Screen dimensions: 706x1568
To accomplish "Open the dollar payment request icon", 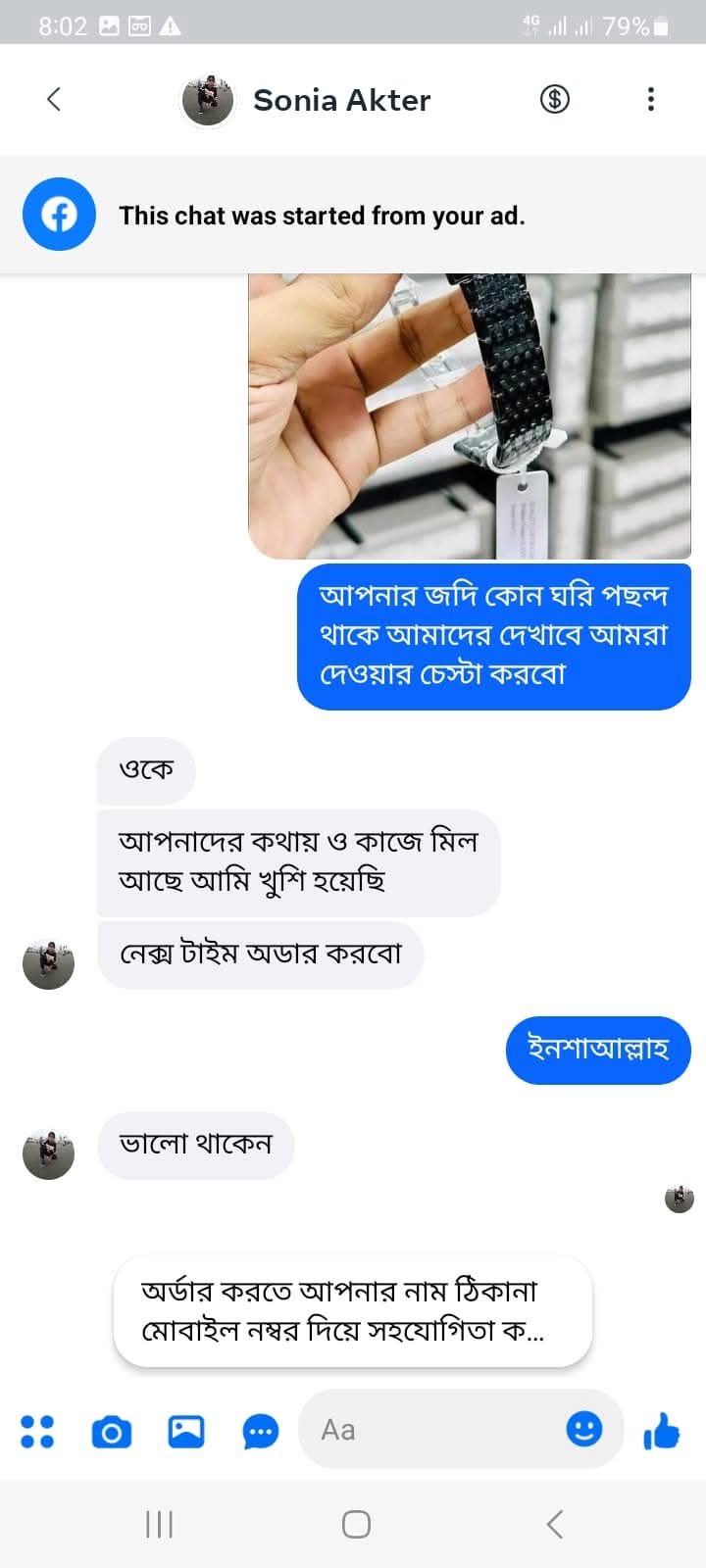I will click(x=555, y=99).
